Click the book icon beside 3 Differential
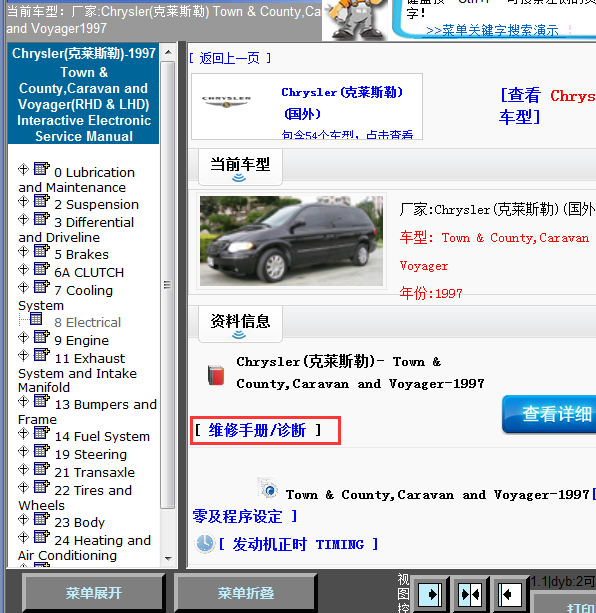 tap(41, 219)
